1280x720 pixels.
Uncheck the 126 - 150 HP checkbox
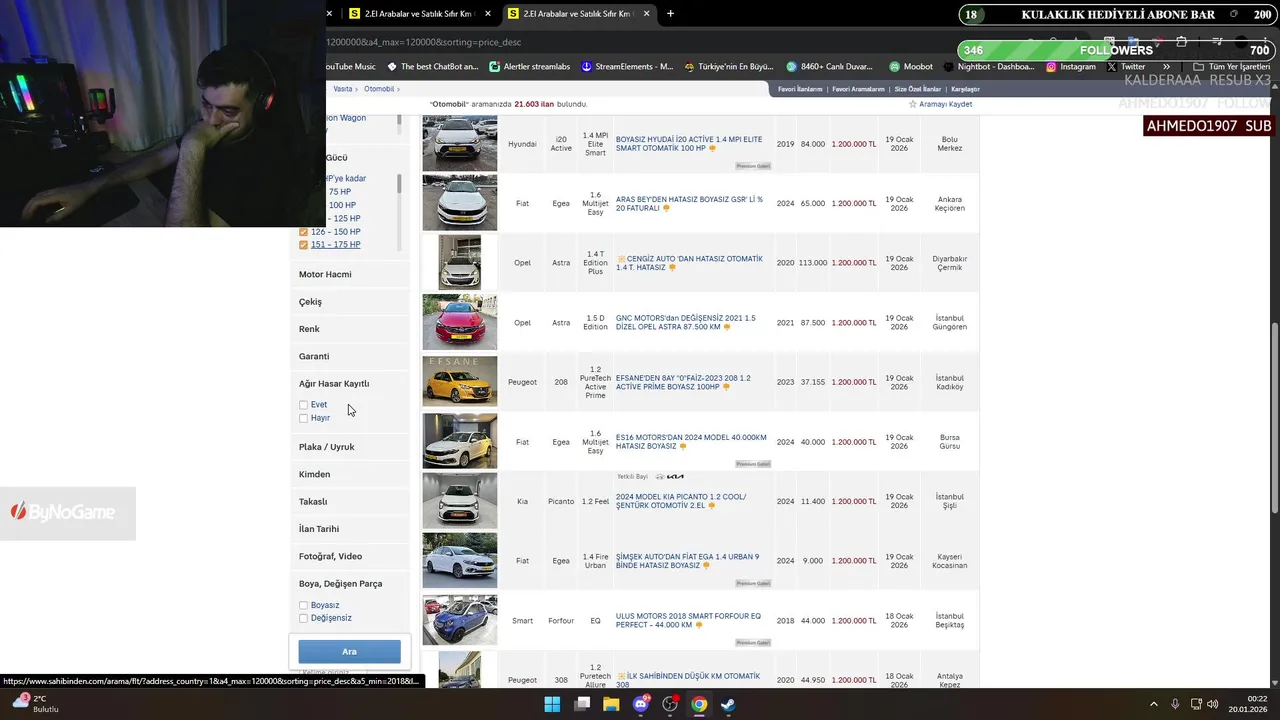[x=303, y=232]
